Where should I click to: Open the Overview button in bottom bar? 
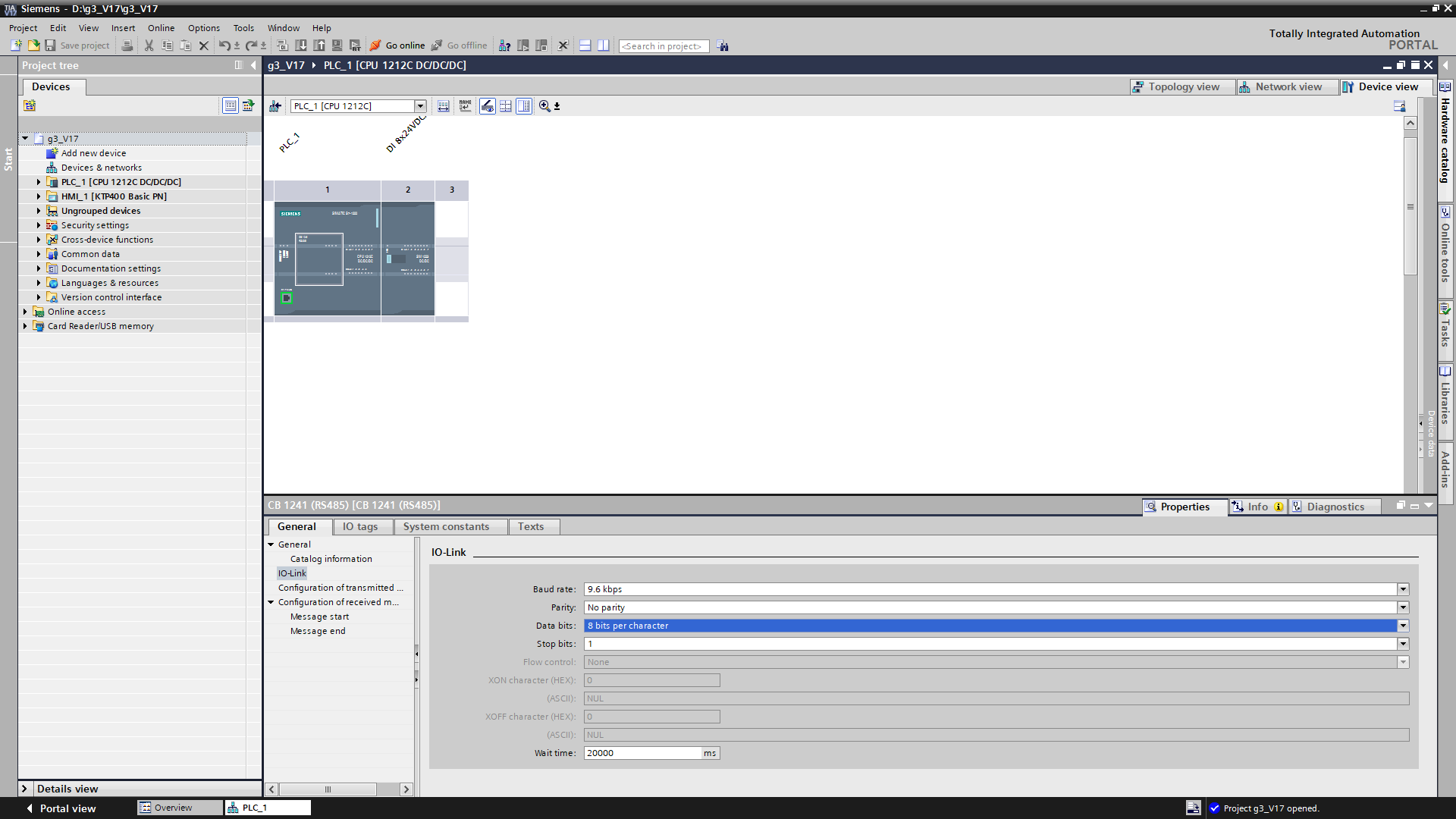click(x=180, y=808)
